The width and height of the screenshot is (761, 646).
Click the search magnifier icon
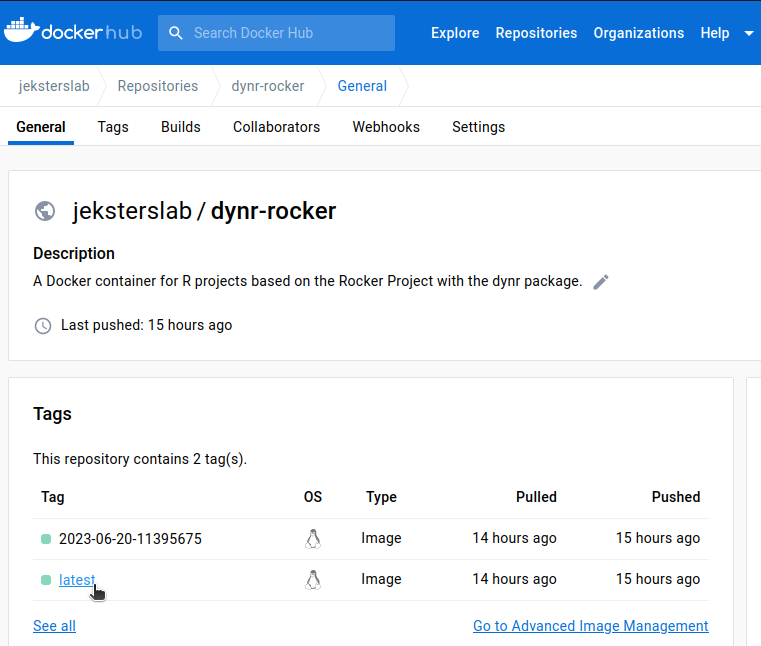pos(176,33)
